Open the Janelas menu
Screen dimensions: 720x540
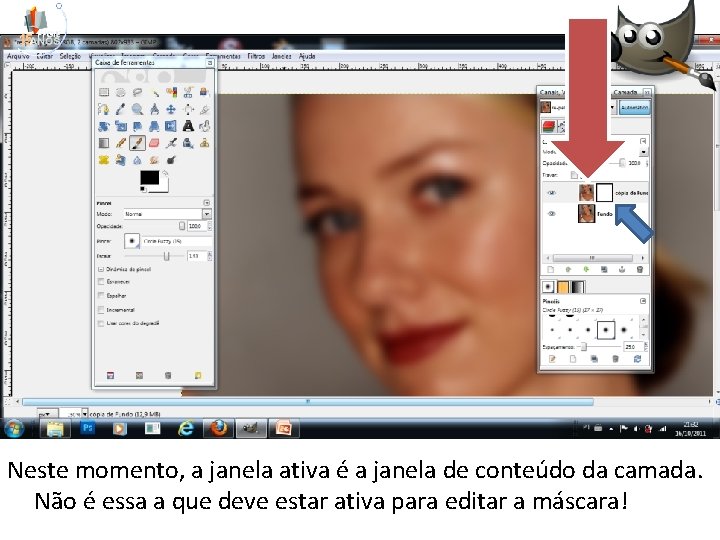281,56
